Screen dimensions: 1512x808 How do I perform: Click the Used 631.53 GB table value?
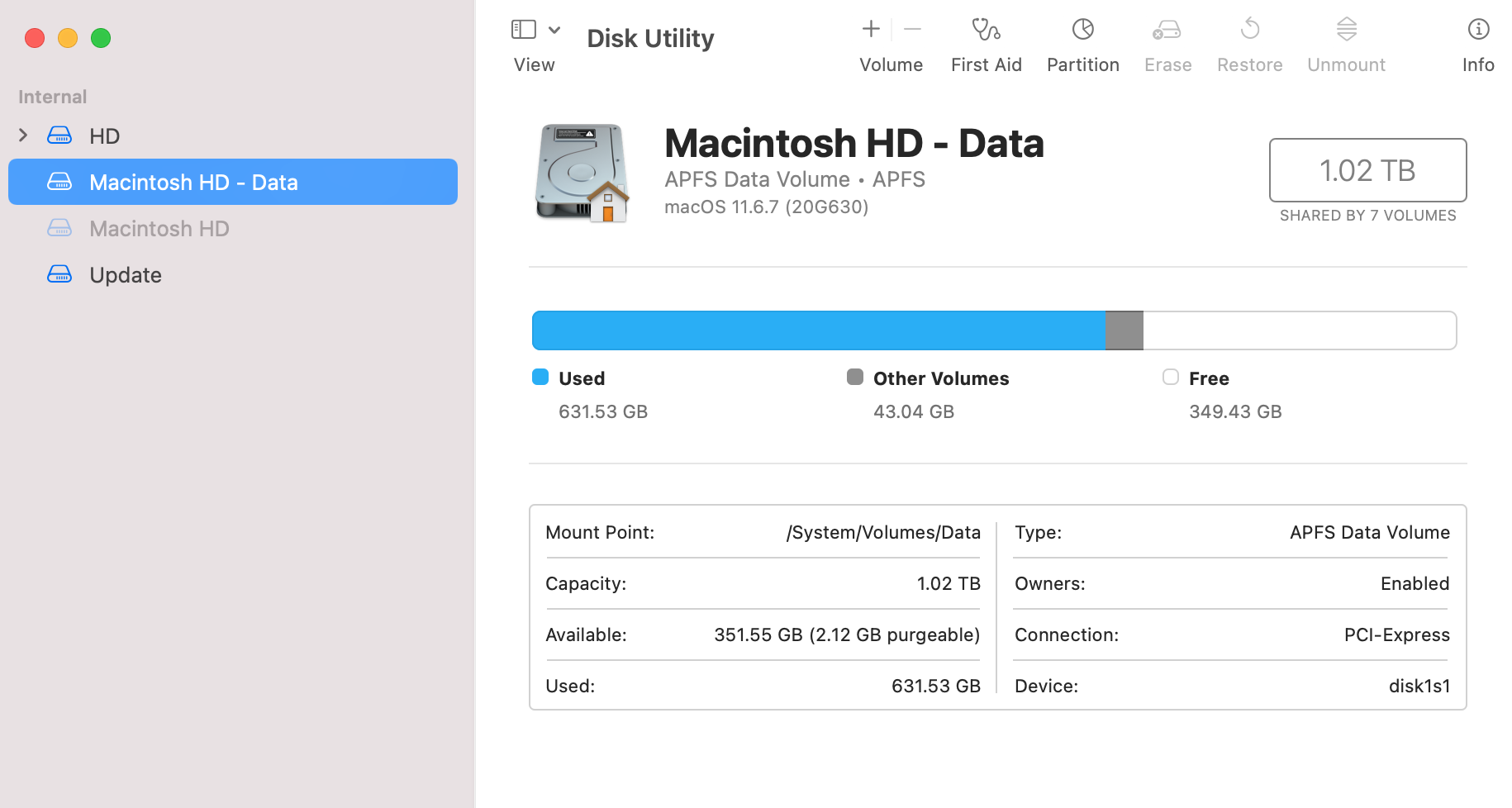coord(936,686)
